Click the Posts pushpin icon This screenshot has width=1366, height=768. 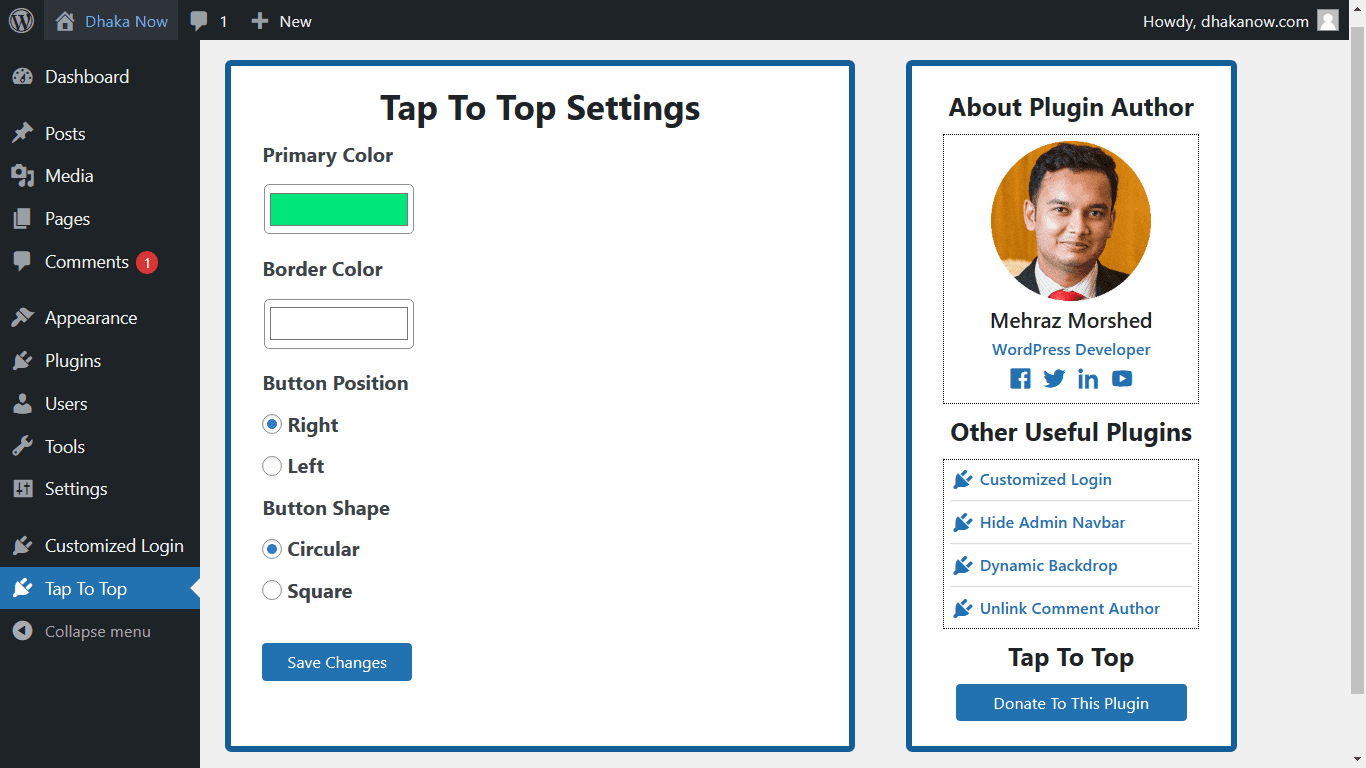coord(22,134)
